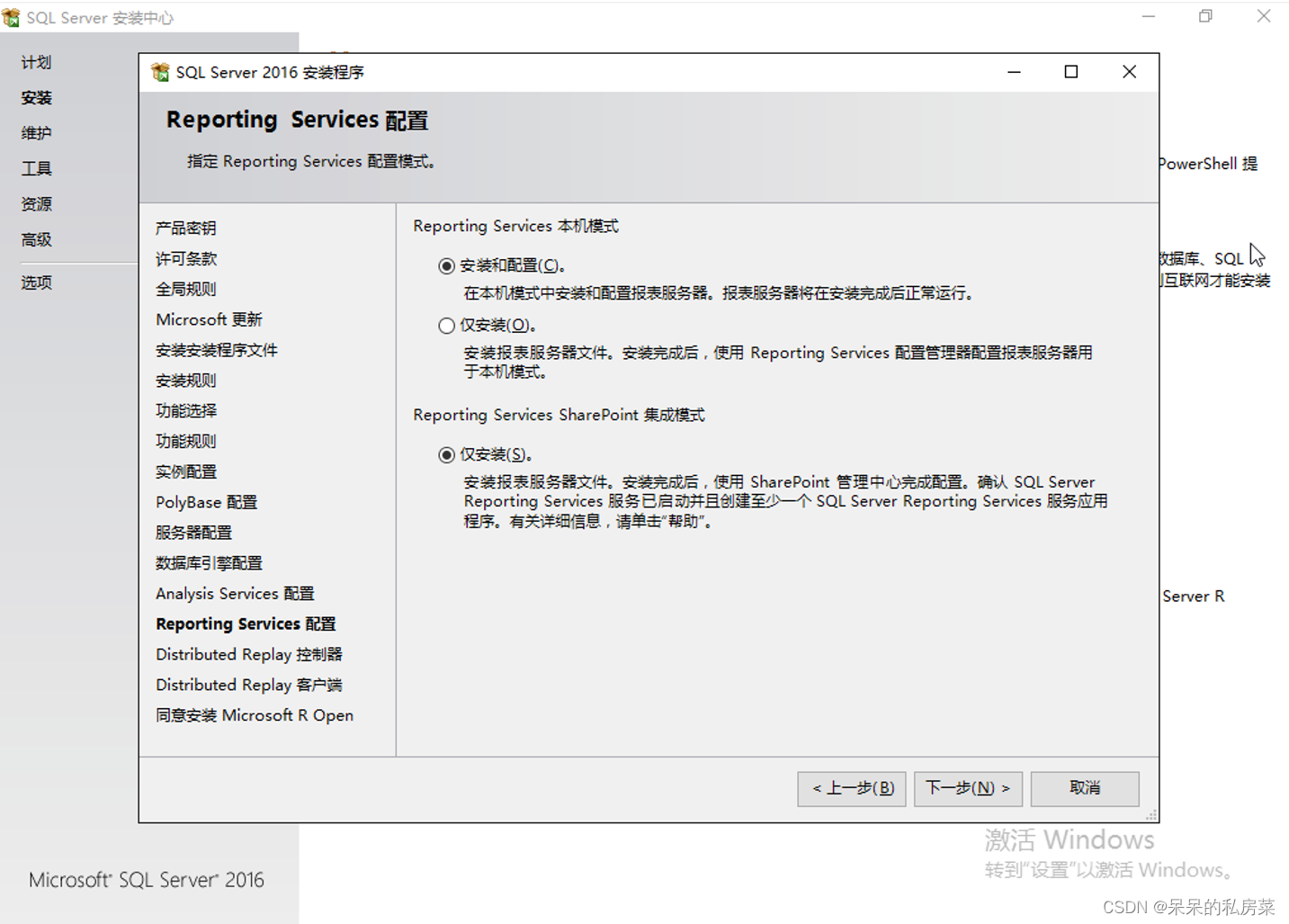Maximize the SQL Server 2016 安装程序 dialog

[1071, 72]
